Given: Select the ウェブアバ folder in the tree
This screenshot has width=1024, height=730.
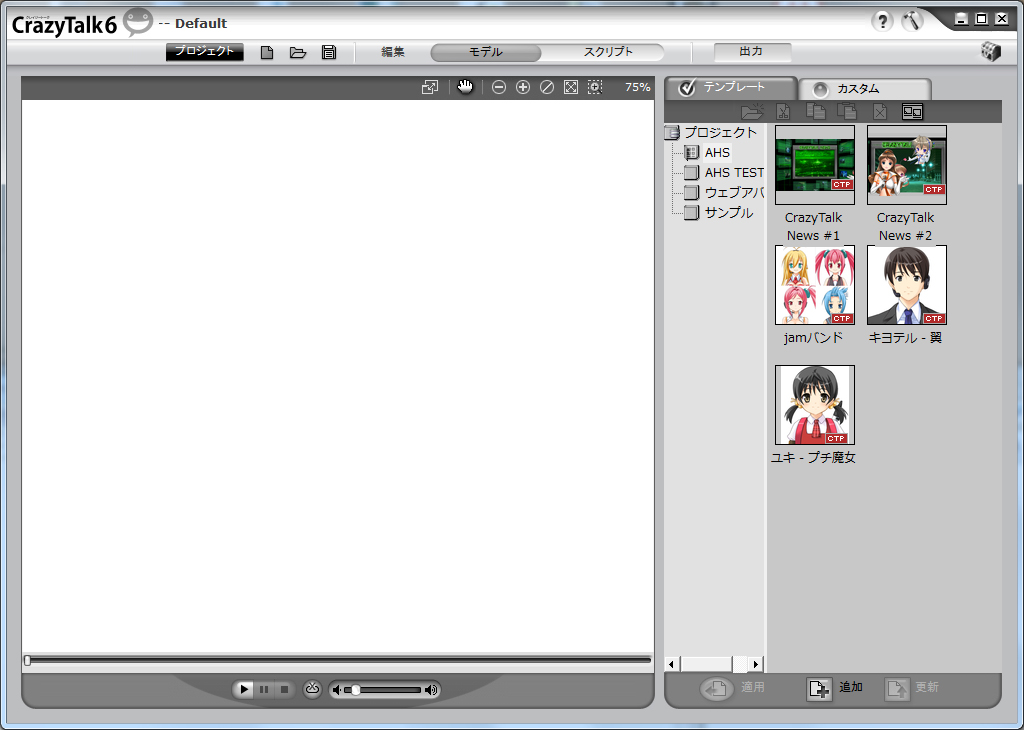Looking at the screenshot, I should click(733, 193).
